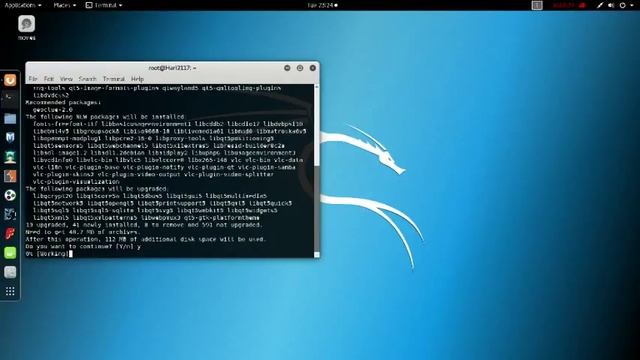Click 'The following NEW packages' line
The width and height of the screenshot is (640, 360).
pos(105,117)
